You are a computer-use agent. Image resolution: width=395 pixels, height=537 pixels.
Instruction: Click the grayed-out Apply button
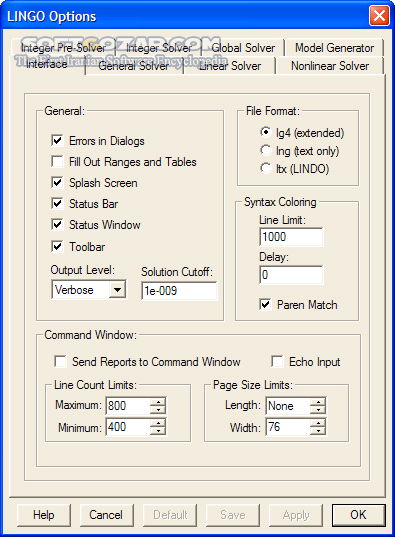(296, 515)
